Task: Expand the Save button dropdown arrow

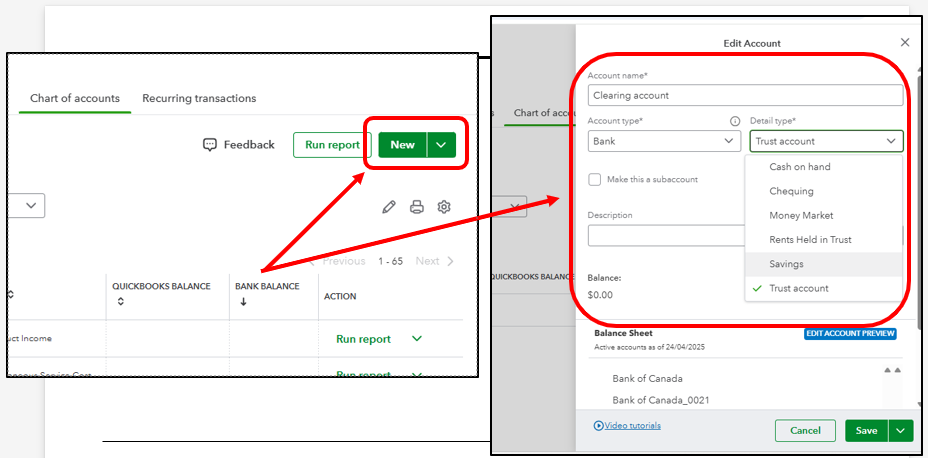Action: click(x=901, y=431)
